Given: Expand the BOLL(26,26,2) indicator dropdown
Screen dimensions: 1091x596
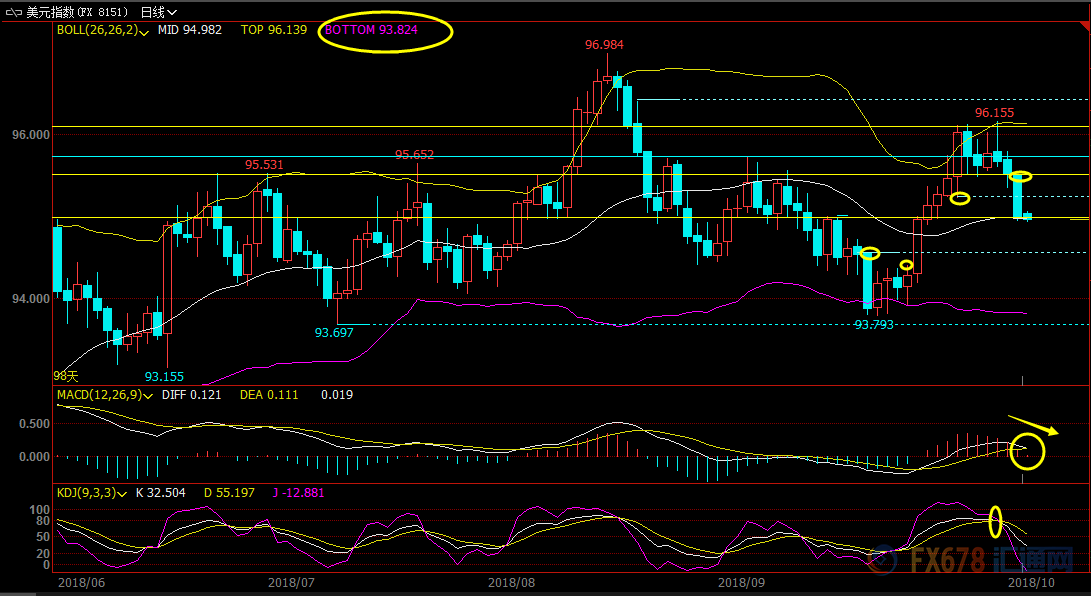Looking at the screenshot, I should pyautogui.click(x=147, y=32).
